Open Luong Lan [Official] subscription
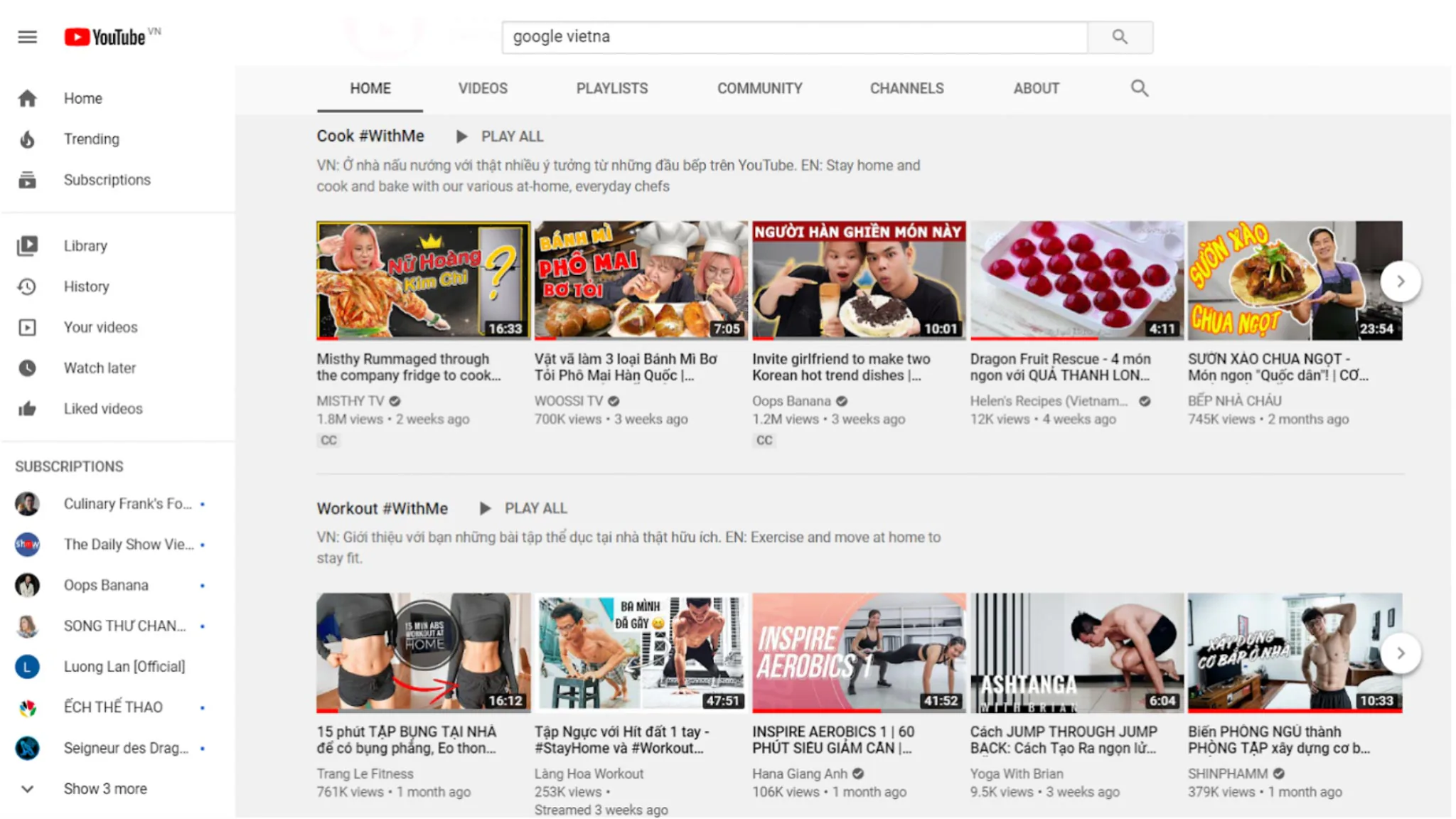Viewport: 1456px width, 819px height. point(117,667)
